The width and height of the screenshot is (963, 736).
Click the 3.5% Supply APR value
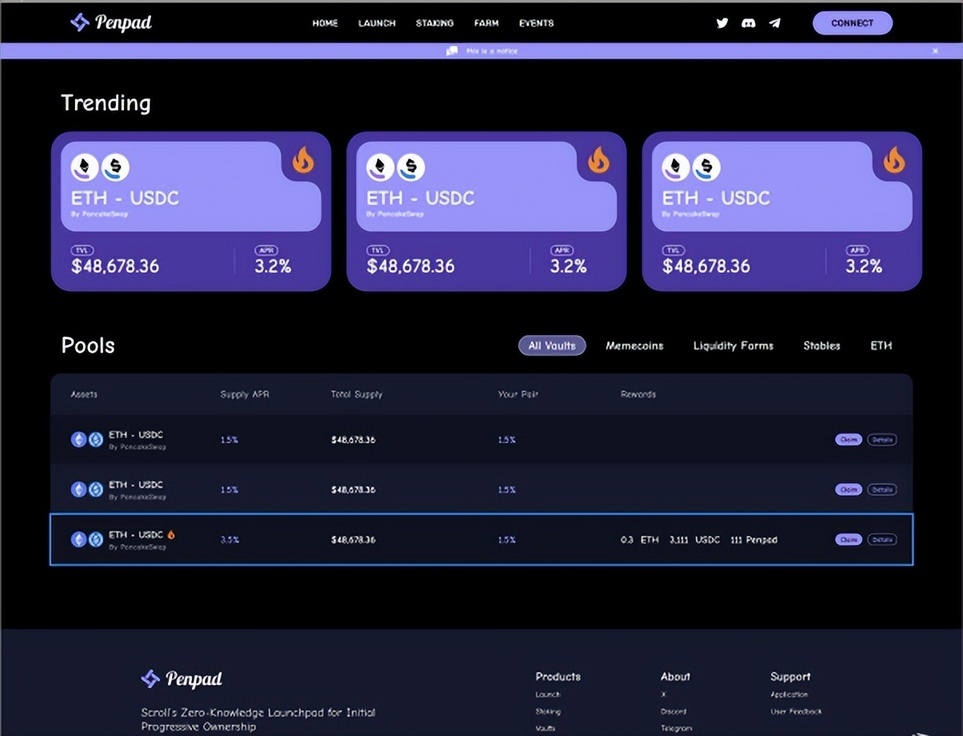coord(230,540)
